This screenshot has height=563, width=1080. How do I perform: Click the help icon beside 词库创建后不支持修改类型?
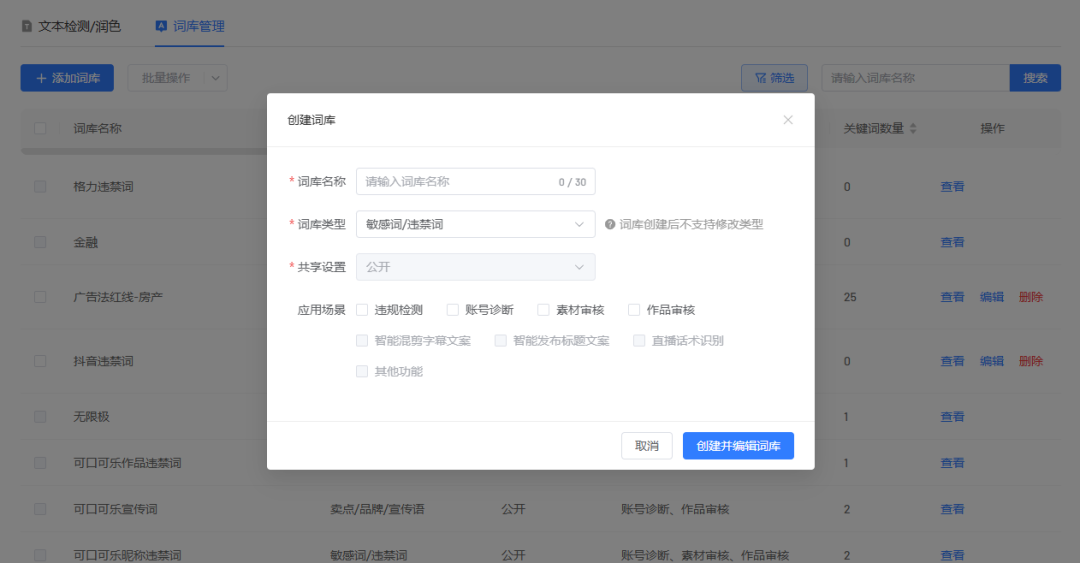(610, 224)
